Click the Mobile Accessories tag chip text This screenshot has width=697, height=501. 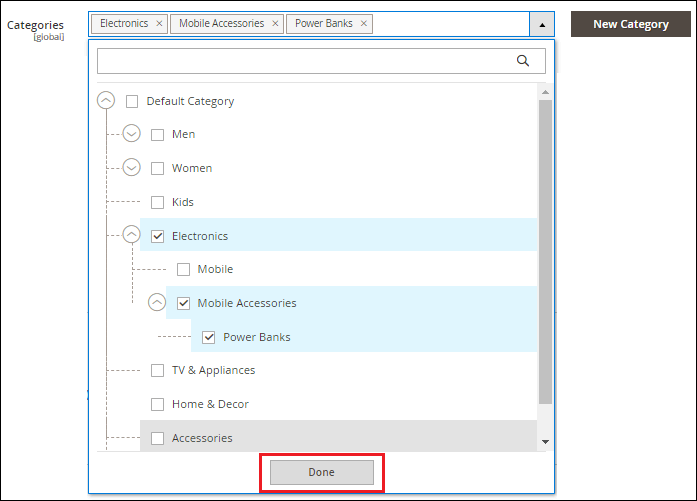pos(221,23)
